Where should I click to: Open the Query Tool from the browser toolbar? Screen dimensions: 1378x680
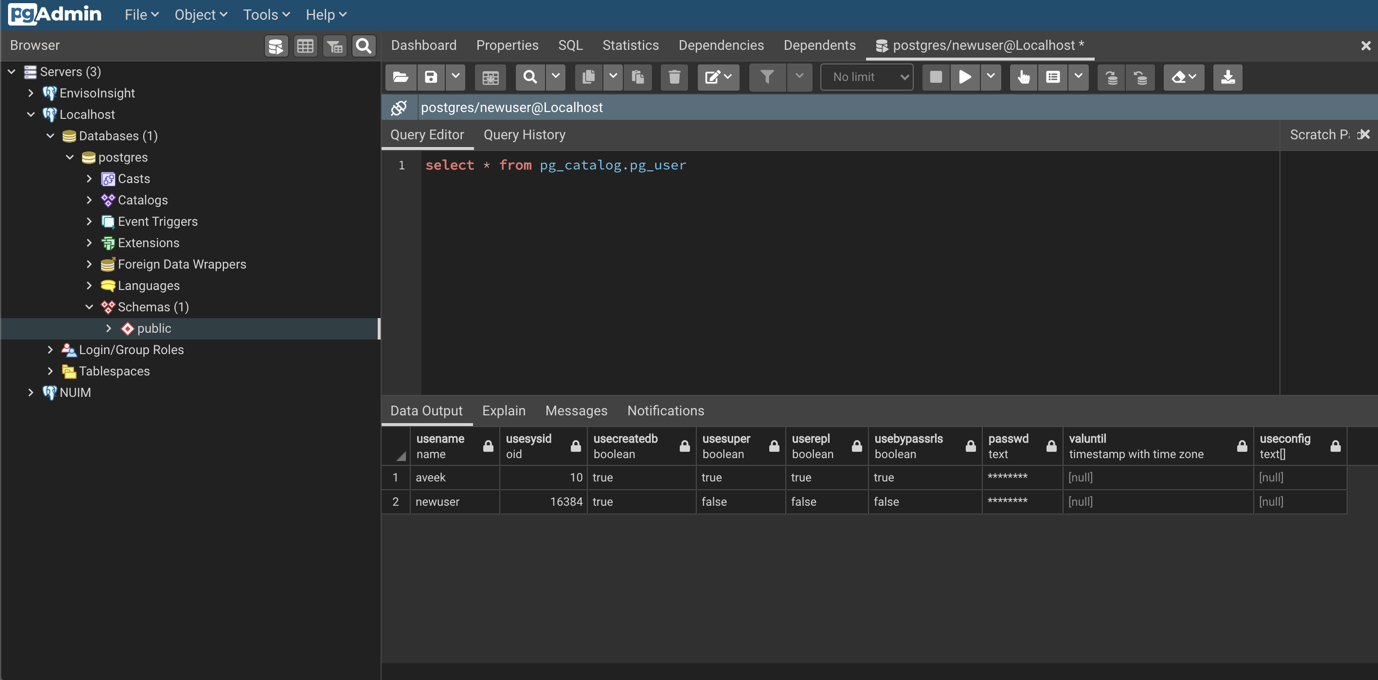[x=276, y=45]
